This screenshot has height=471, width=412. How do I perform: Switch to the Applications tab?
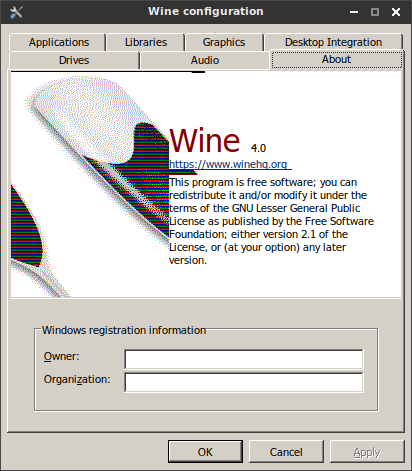click(57, 42)
